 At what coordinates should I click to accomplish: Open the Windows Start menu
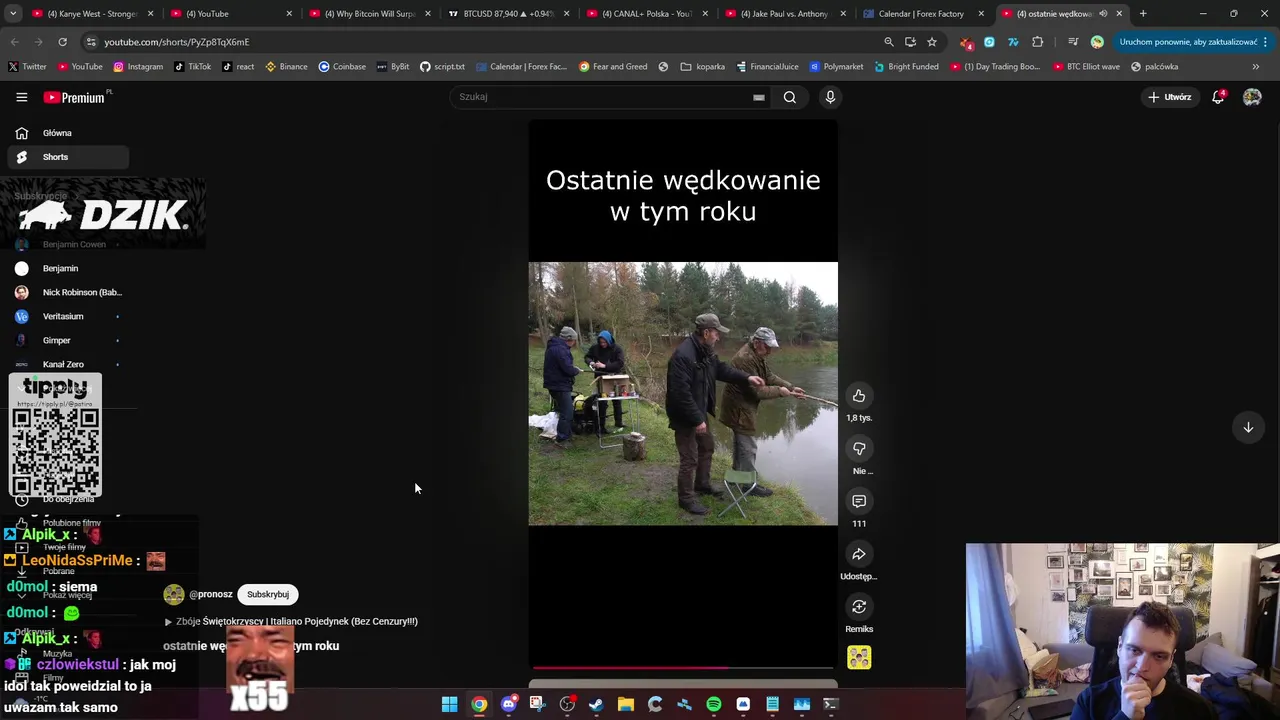[449, 704]
